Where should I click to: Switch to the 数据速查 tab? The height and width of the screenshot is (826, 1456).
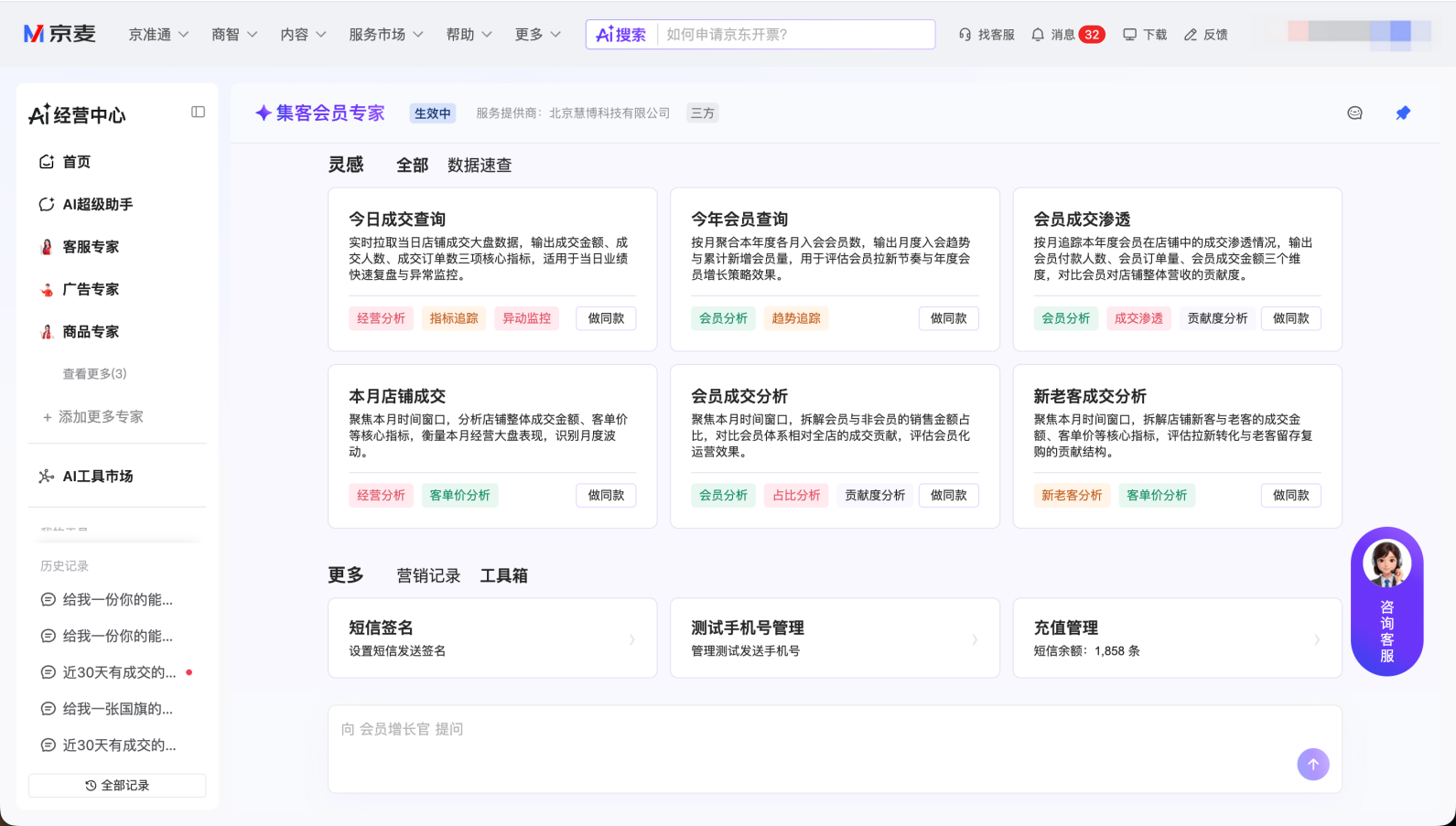tap(480, 166)
